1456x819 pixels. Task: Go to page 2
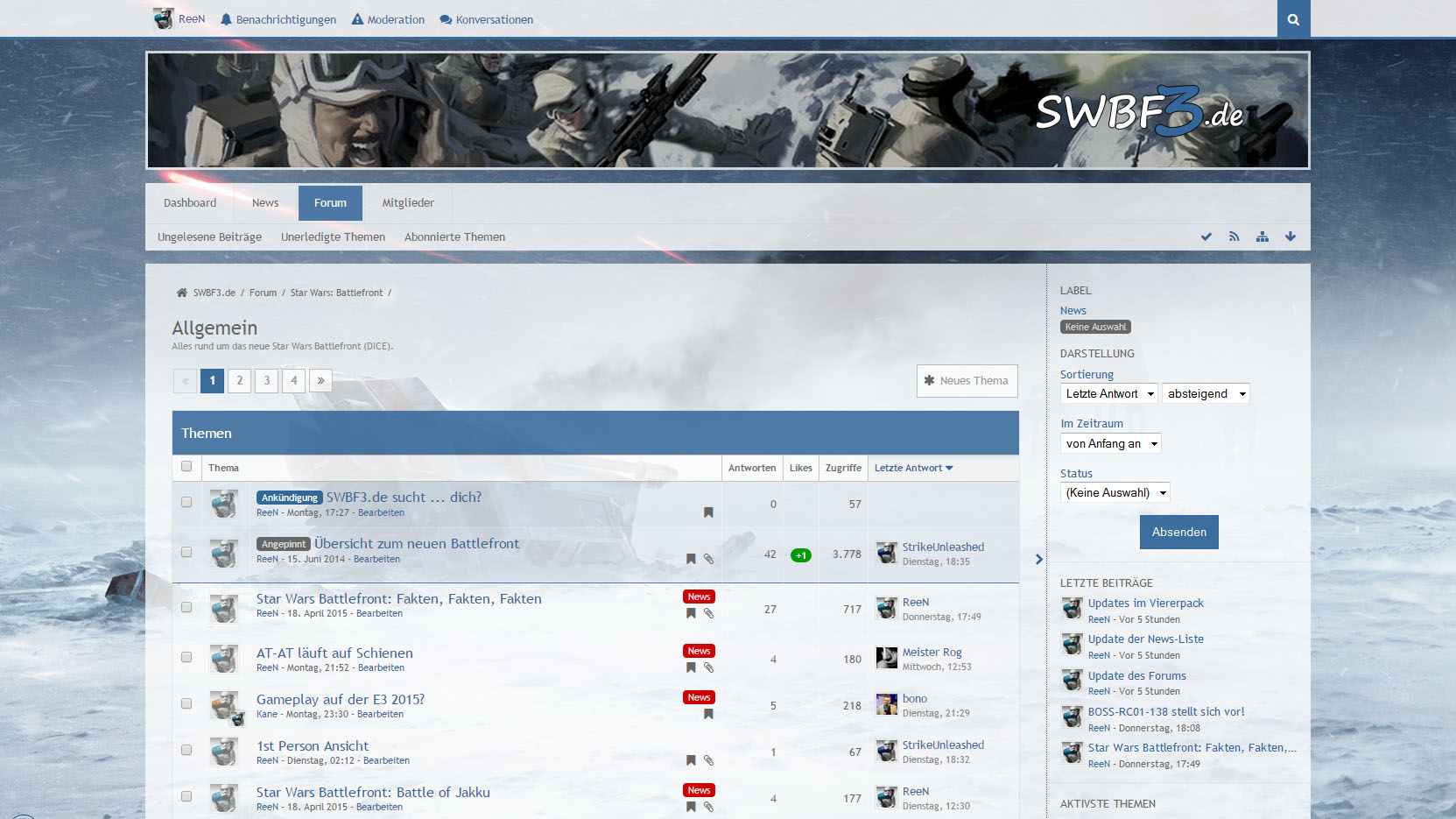240,380
